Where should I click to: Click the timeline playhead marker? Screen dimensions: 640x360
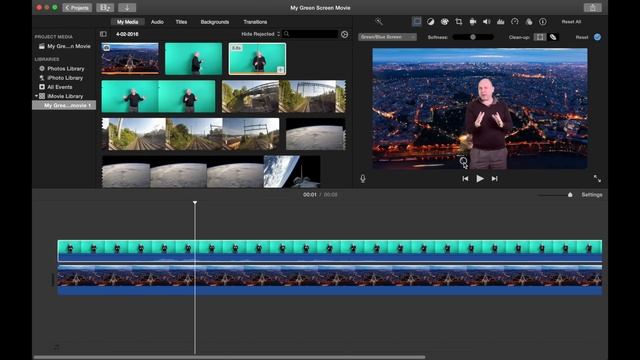click(195, 202)
